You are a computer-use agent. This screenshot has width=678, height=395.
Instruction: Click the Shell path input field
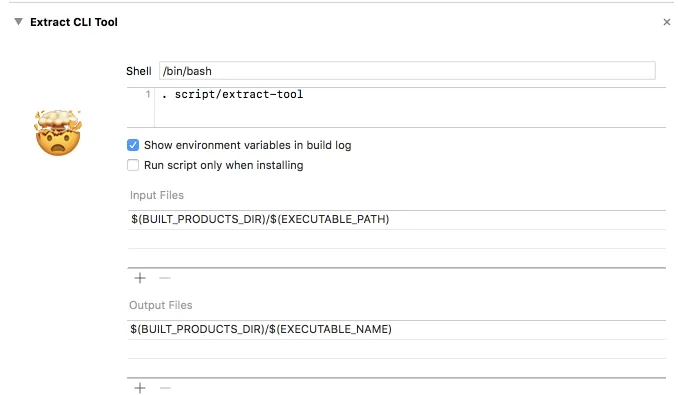click(407, 70)
